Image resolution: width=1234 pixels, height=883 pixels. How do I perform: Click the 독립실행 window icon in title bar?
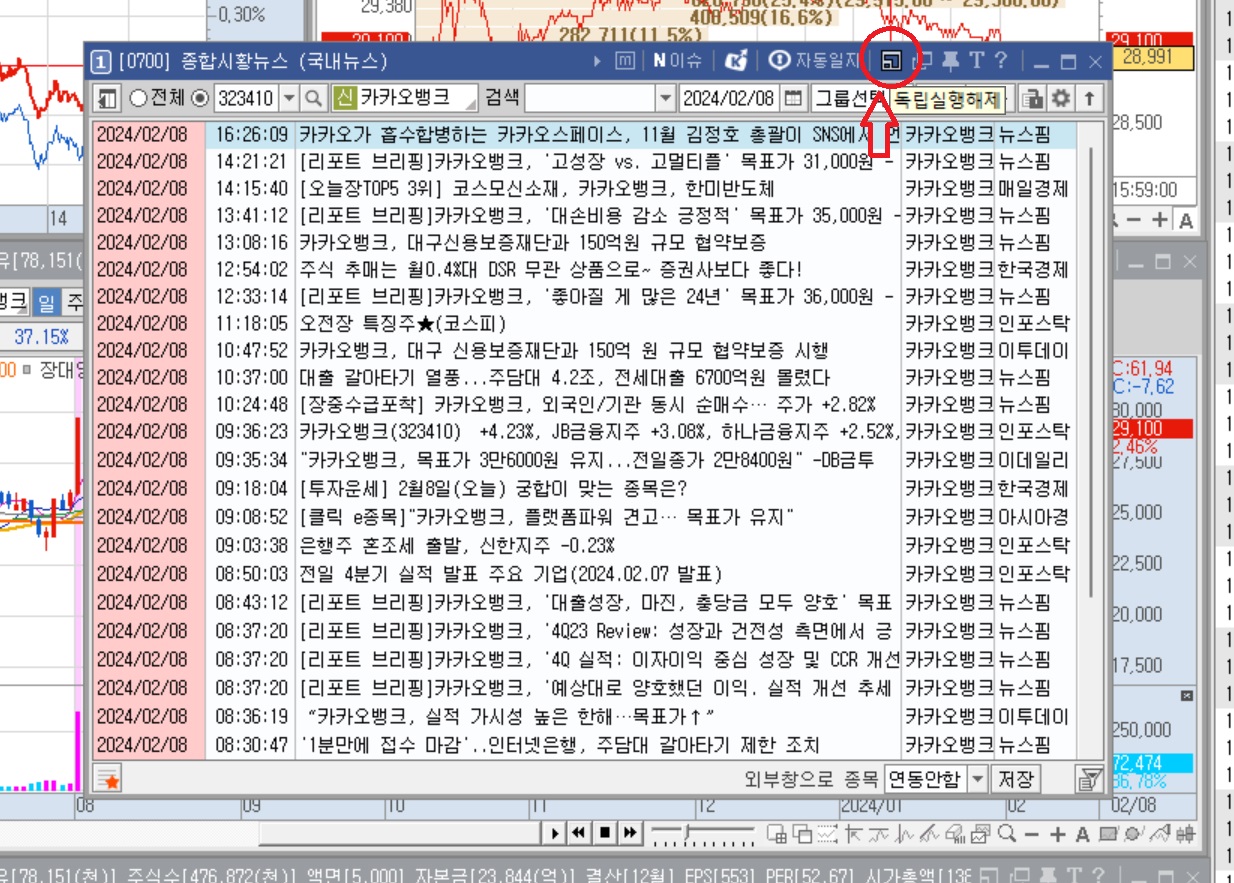click(891, 62)
